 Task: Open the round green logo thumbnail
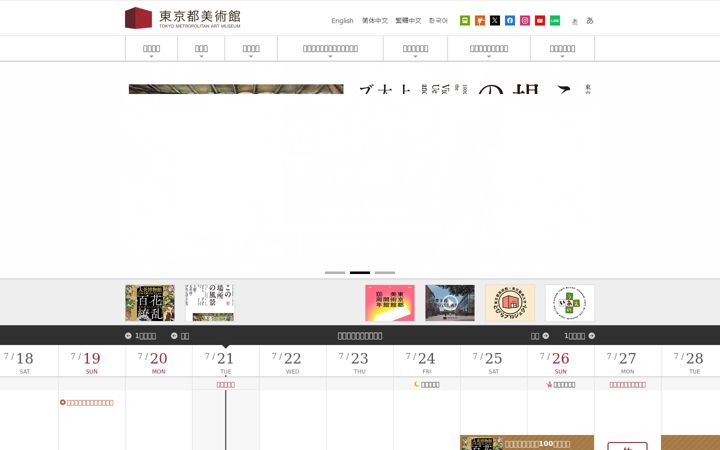(x=570, y=303)
